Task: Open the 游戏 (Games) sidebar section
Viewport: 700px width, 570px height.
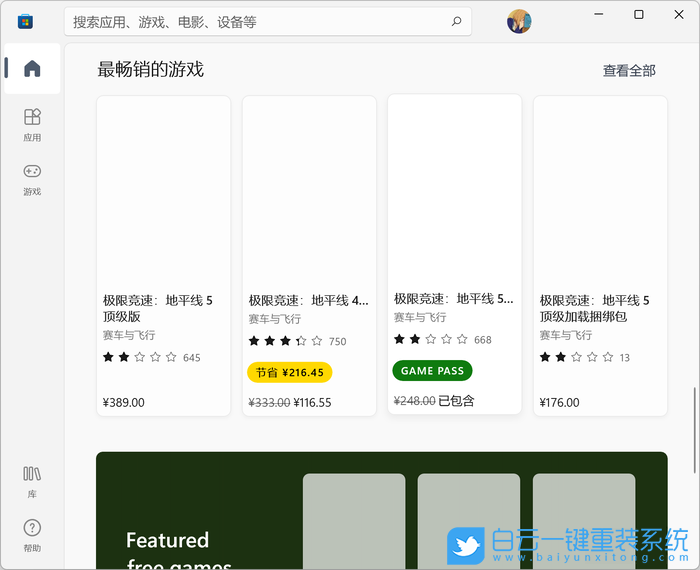Action: click(32, 180)
